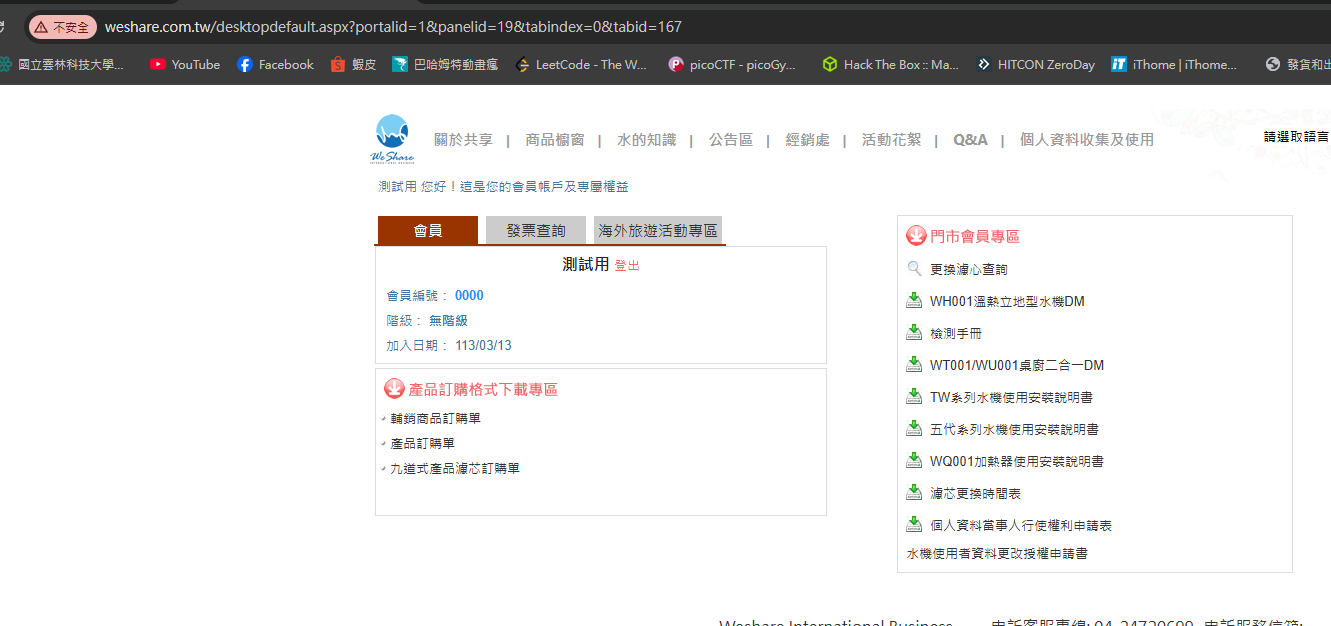1331x626 pixels.
Task: Open 個人資料收集及使用 menu item
Action: 1086,140
